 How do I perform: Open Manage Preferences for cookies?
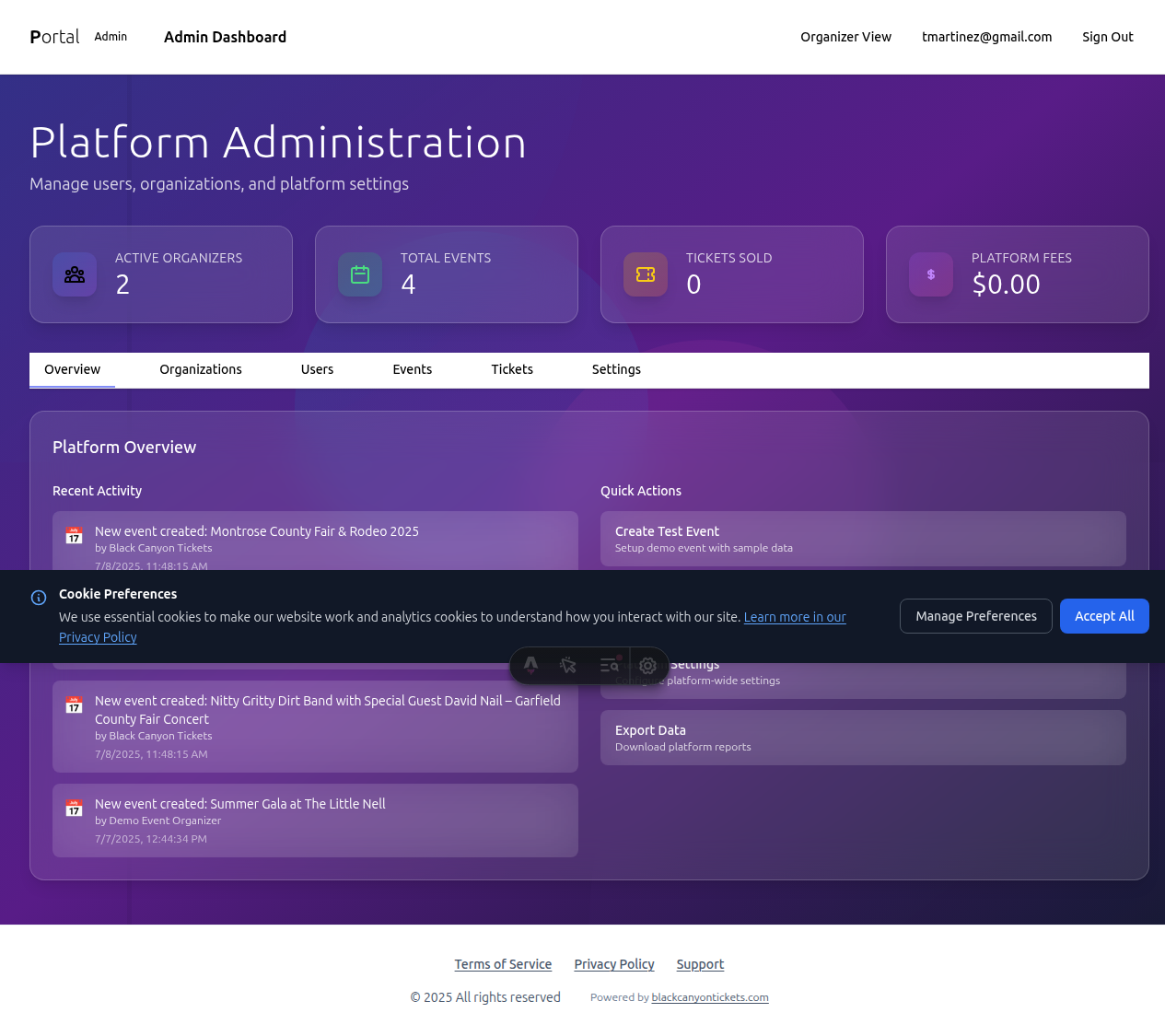point(975,616)
